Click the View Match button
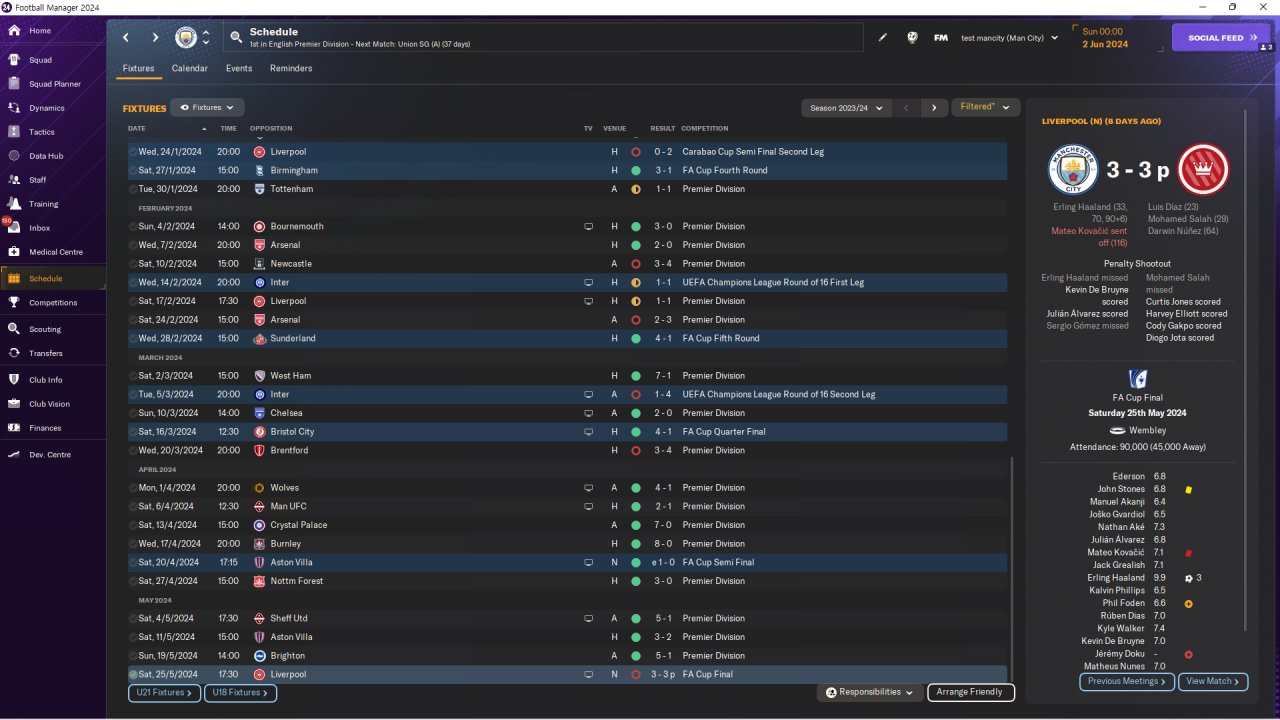The image size is (1280, 720). tap(1213, 681)
